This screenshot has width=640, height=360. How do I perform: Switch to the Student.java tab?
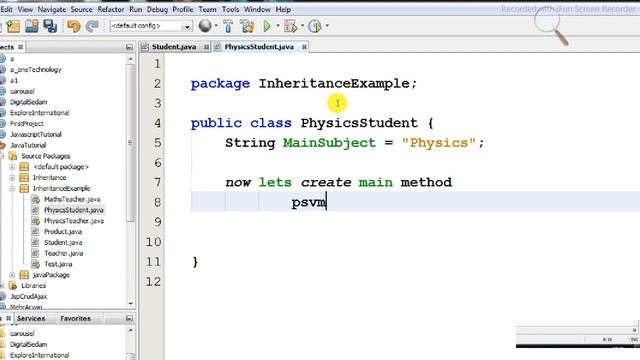point(174,47)
